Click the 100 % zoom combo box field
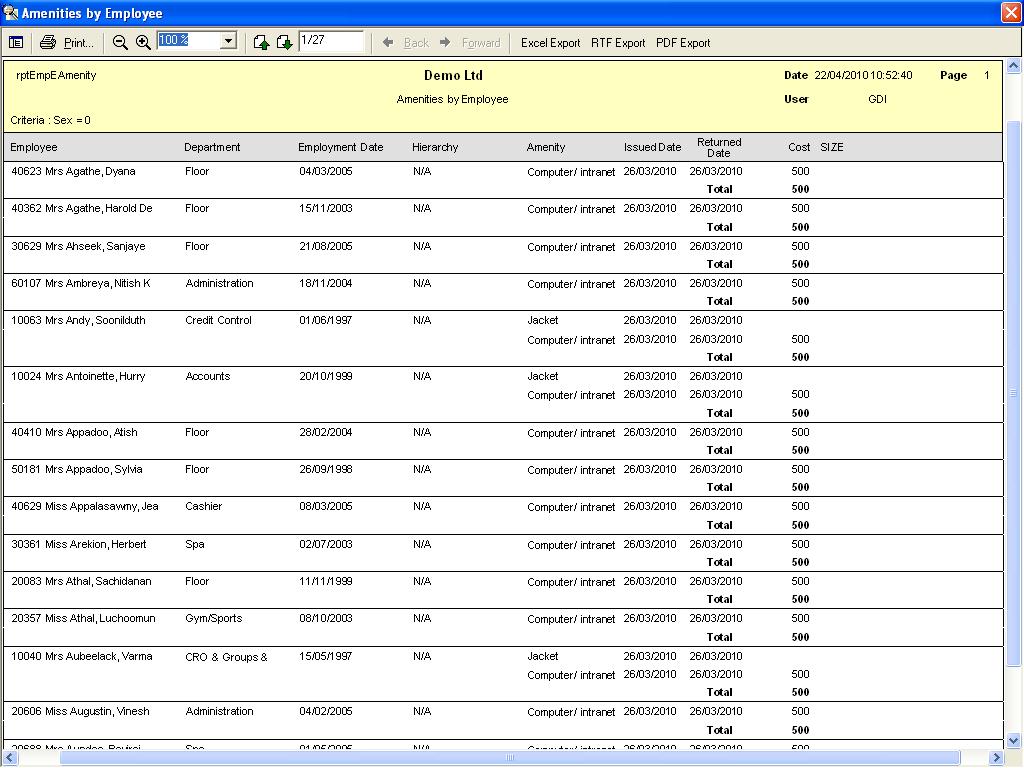The image size is (1024, 768). [188, 41]
